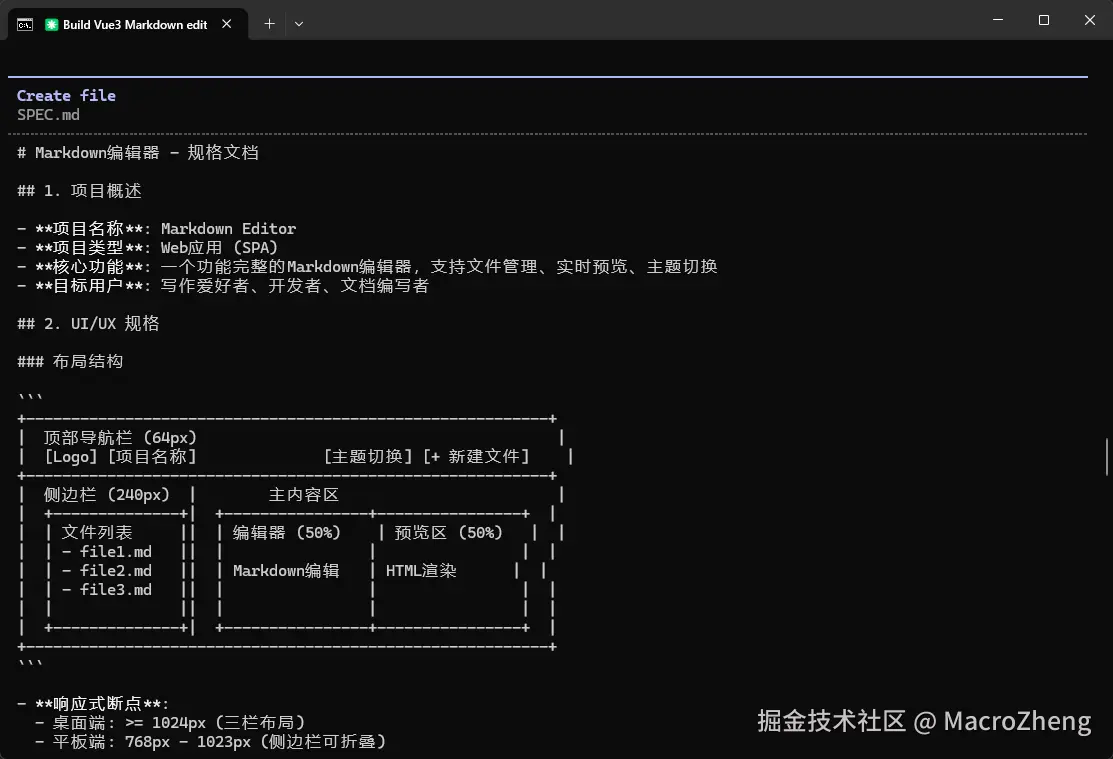Maximize the terminal window
Image resolution: width=1113 pixels, height=759 pixels.
coord(1043,20)
